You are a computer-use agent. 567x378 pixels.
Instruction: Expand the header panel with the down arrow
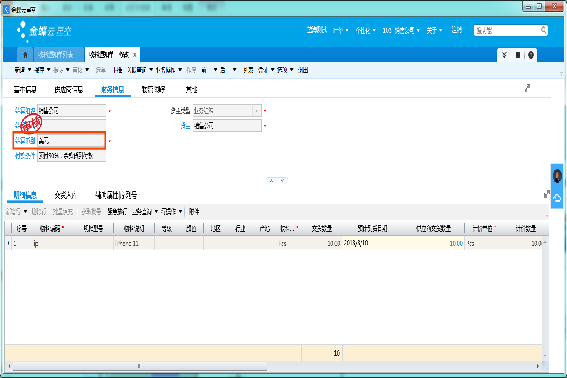(x=283, y=180)
